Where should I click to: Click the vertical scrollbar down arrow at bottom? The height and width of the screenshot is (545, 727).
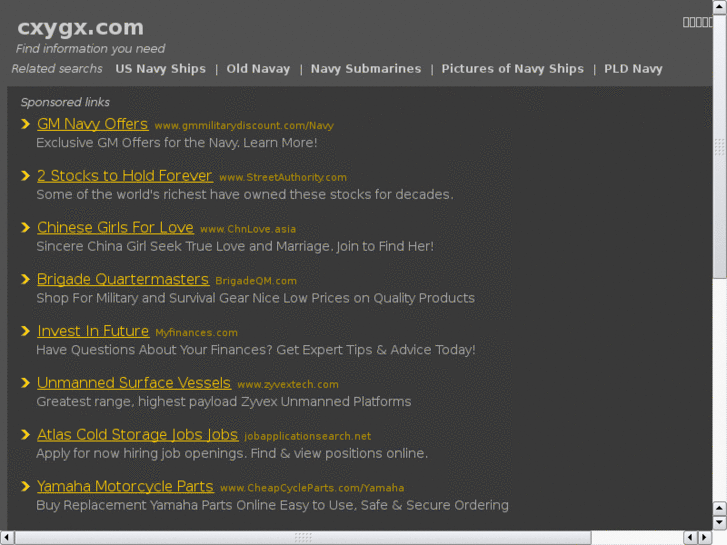coord(719,523)
